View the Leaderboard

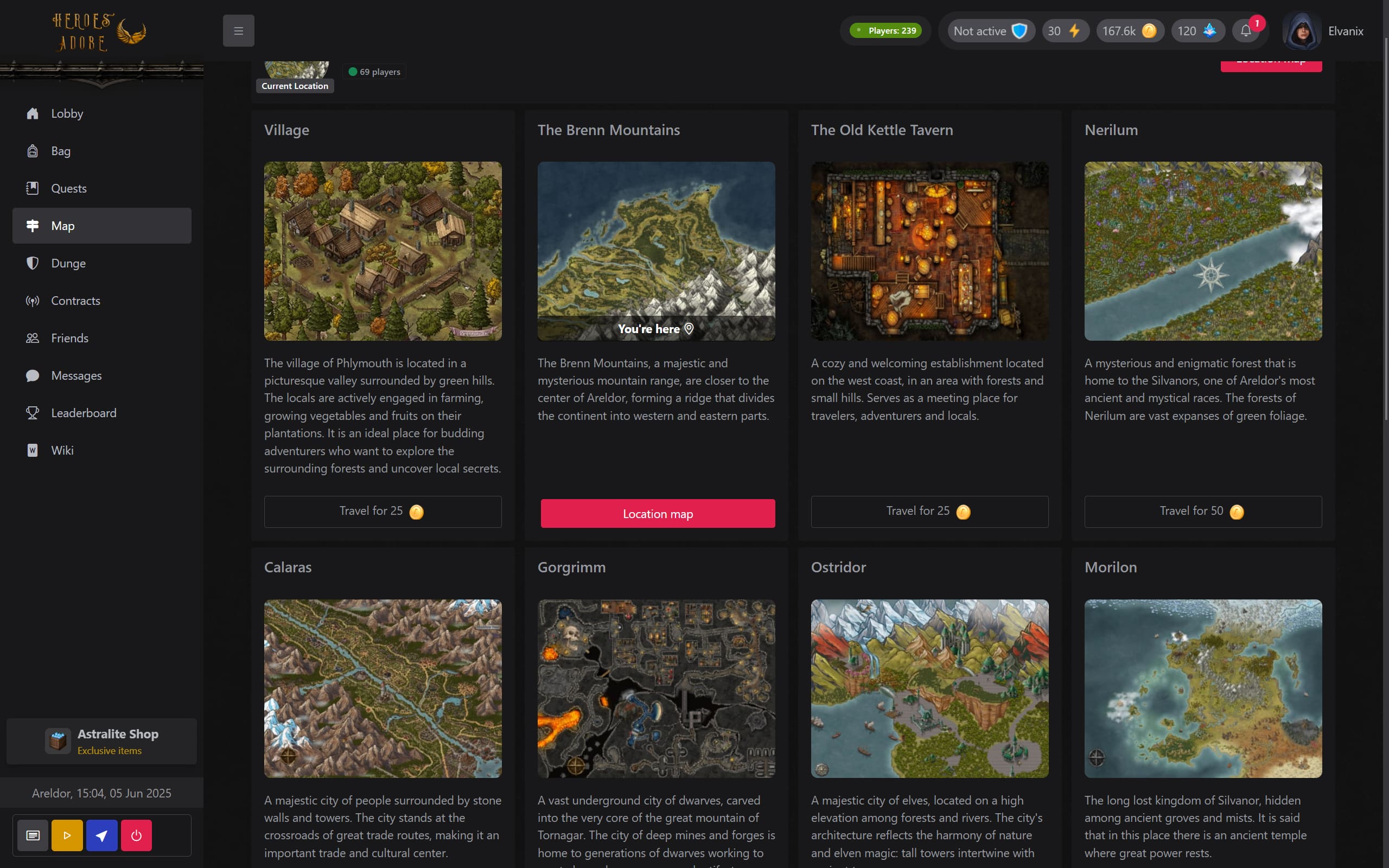101,413
